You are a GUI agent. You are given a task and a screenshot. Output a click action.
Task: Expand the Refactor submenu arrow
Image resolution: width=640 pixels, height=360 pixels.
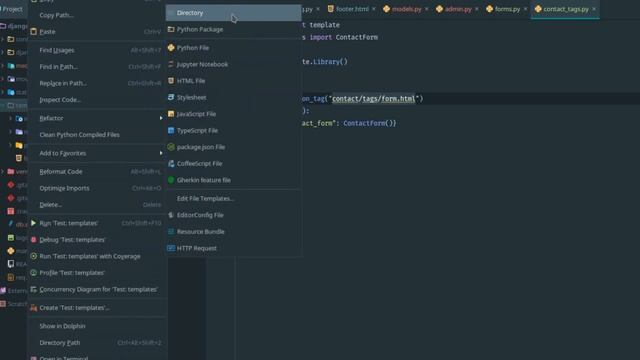pos(161,118)
